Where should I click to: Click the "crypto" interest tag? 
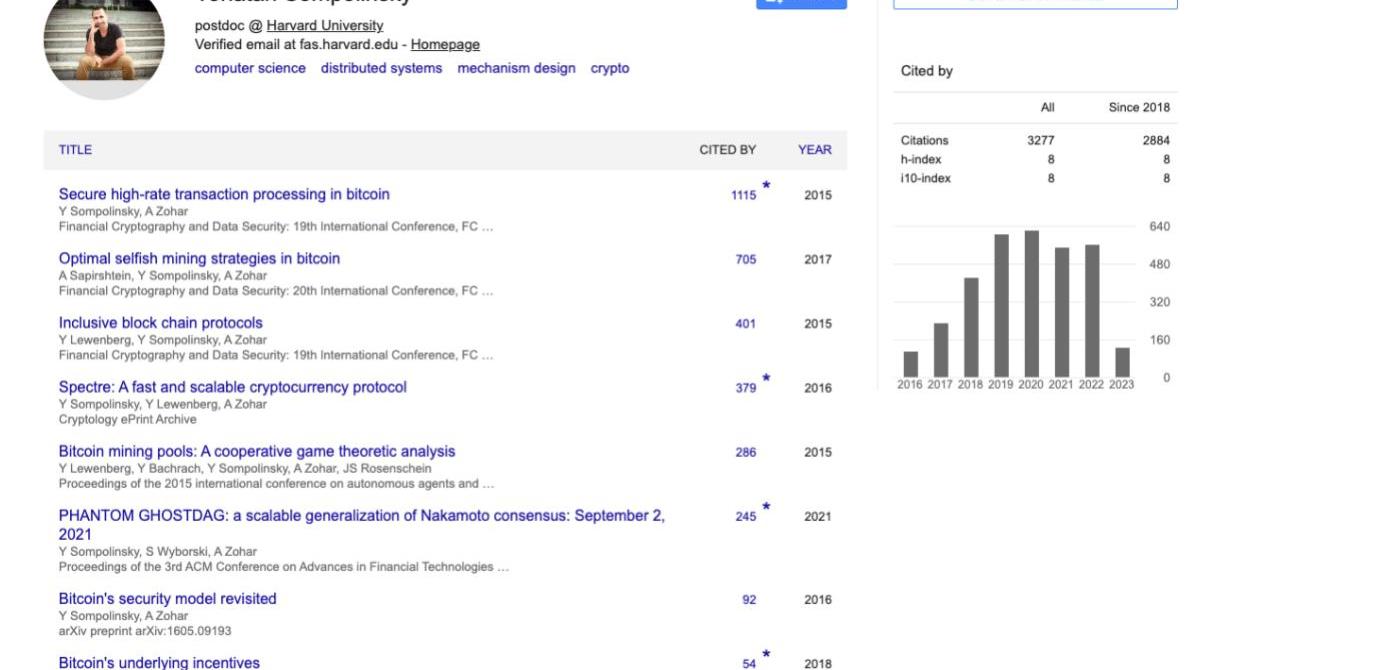click(x=610, y=69)
